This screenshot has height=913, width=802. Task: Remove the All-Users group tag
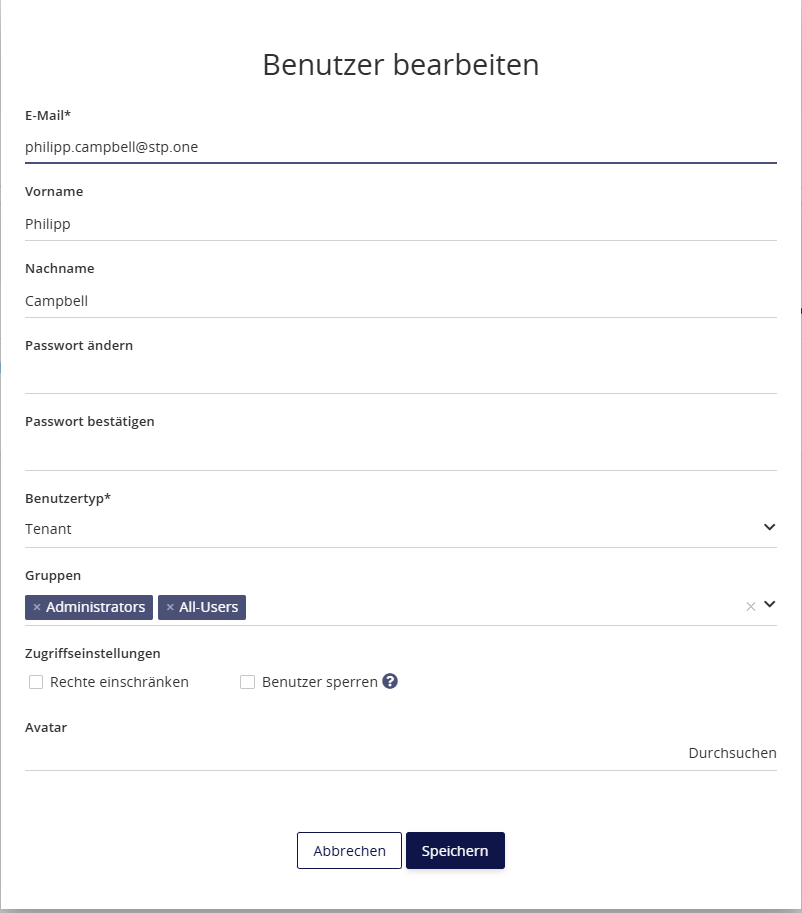click(x=170, y=607)
